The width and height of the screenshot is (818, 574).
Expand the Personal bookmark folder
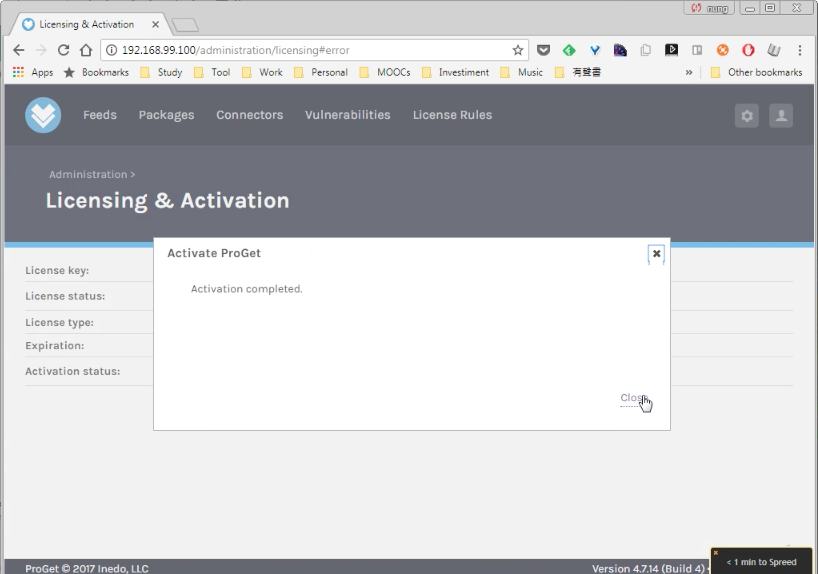(x=321, y=73)
